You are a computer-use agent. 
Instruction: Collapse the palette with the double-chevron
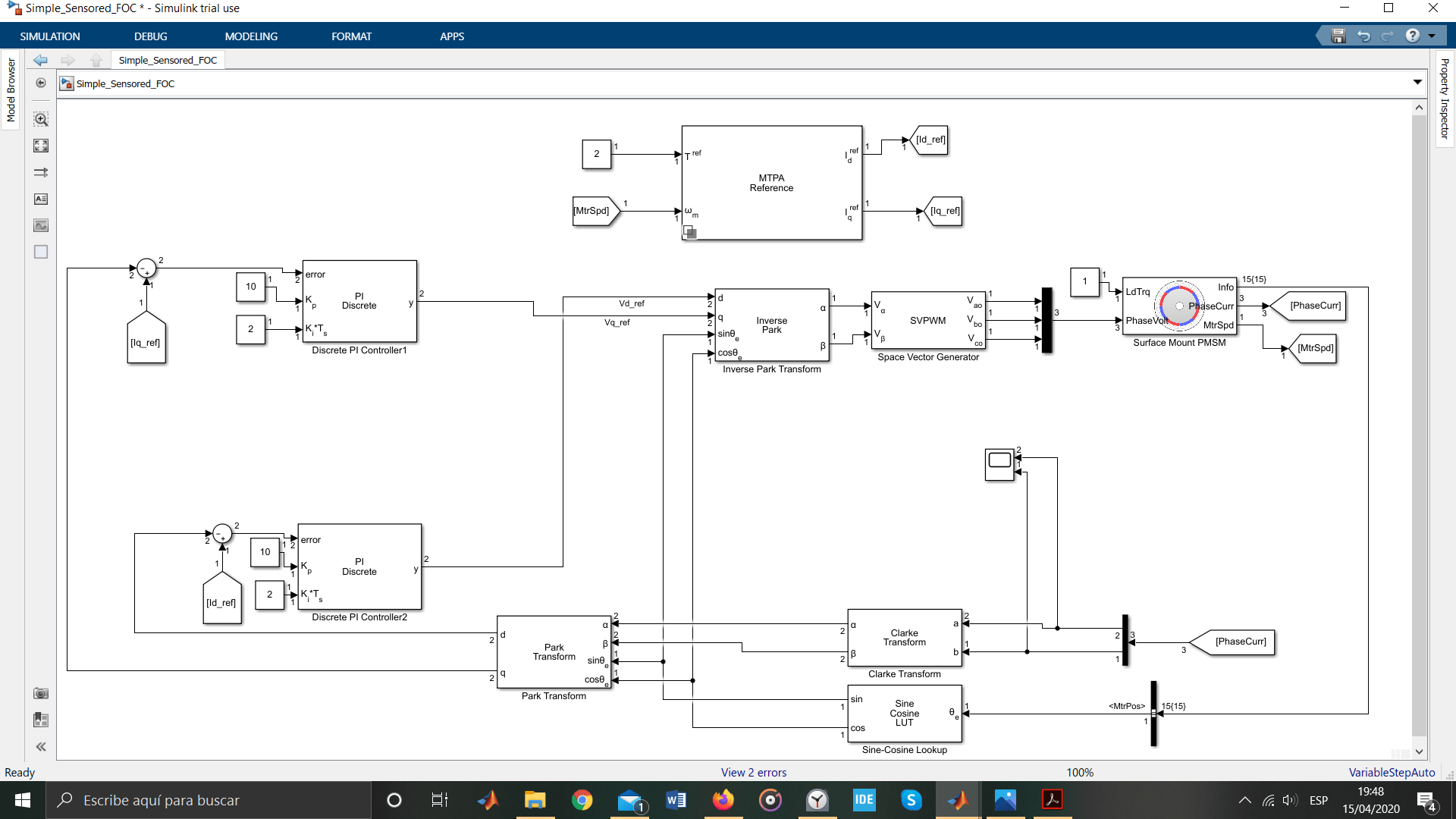[41, 747]
